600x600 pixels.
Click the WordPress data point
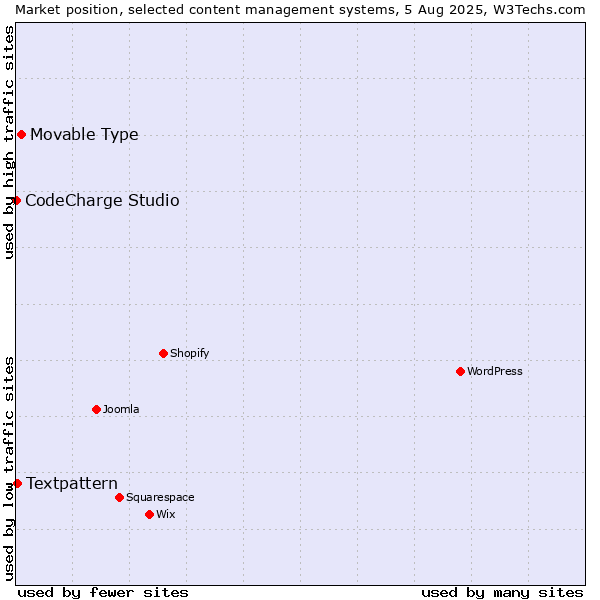pos(460,372)
